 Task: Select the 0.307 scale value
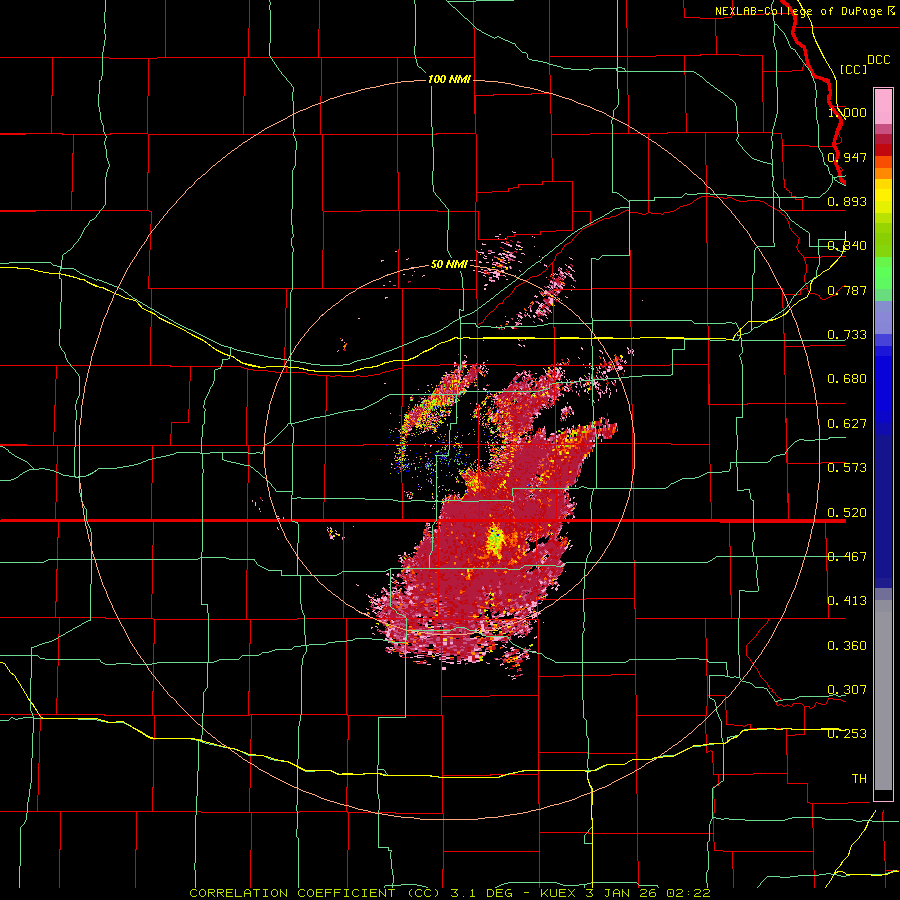pyautogui.click(x=847, y=690)
